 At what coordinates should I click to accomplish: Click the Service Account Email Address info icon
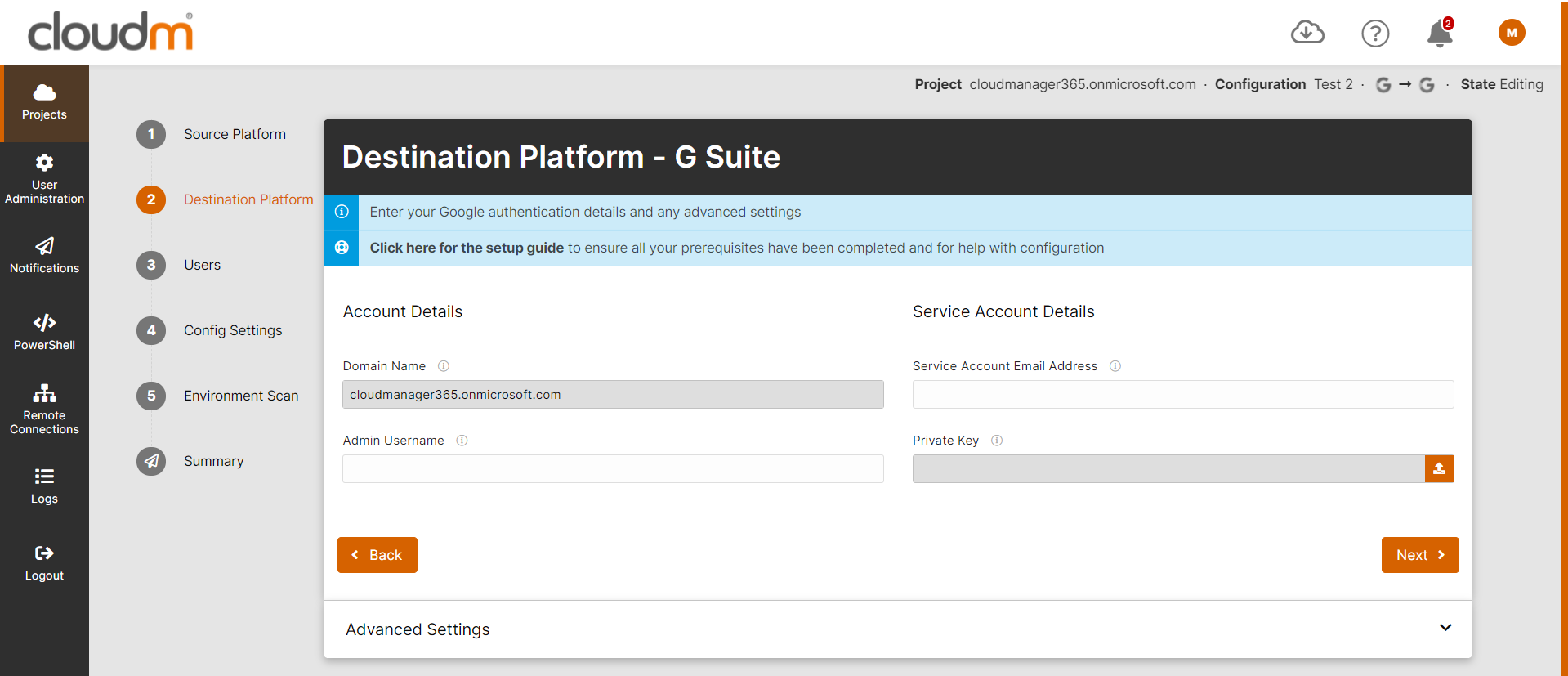pyautogui.click(x=1115, y=366)
